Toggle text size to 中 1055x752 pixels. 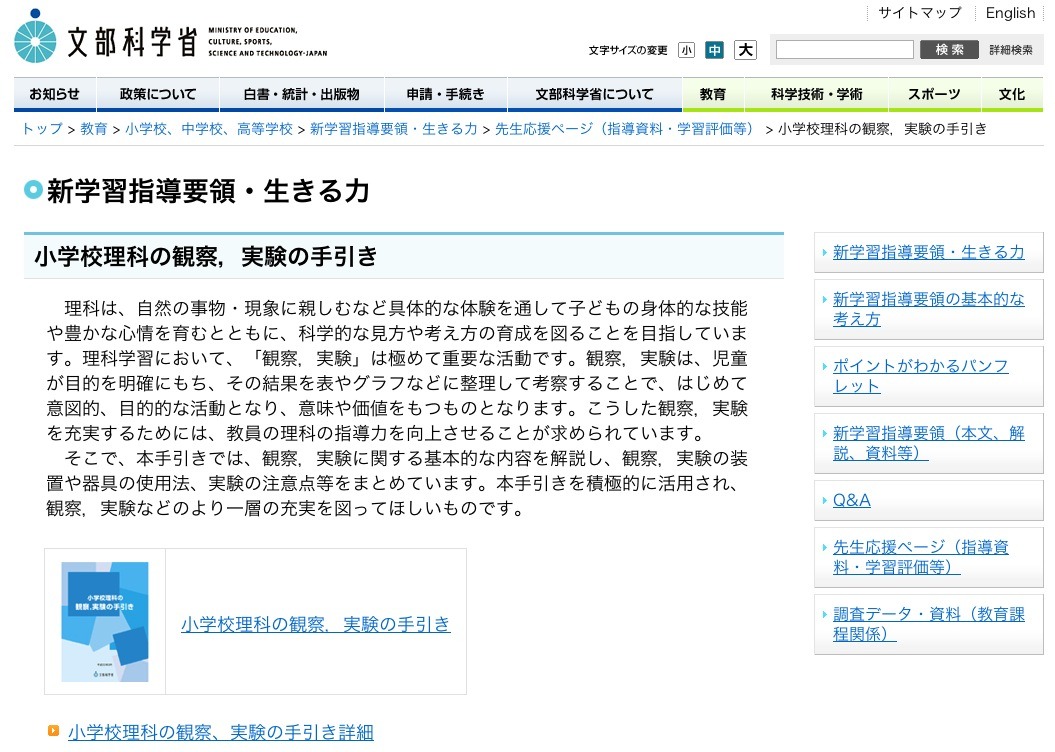[x=716, y=48]
